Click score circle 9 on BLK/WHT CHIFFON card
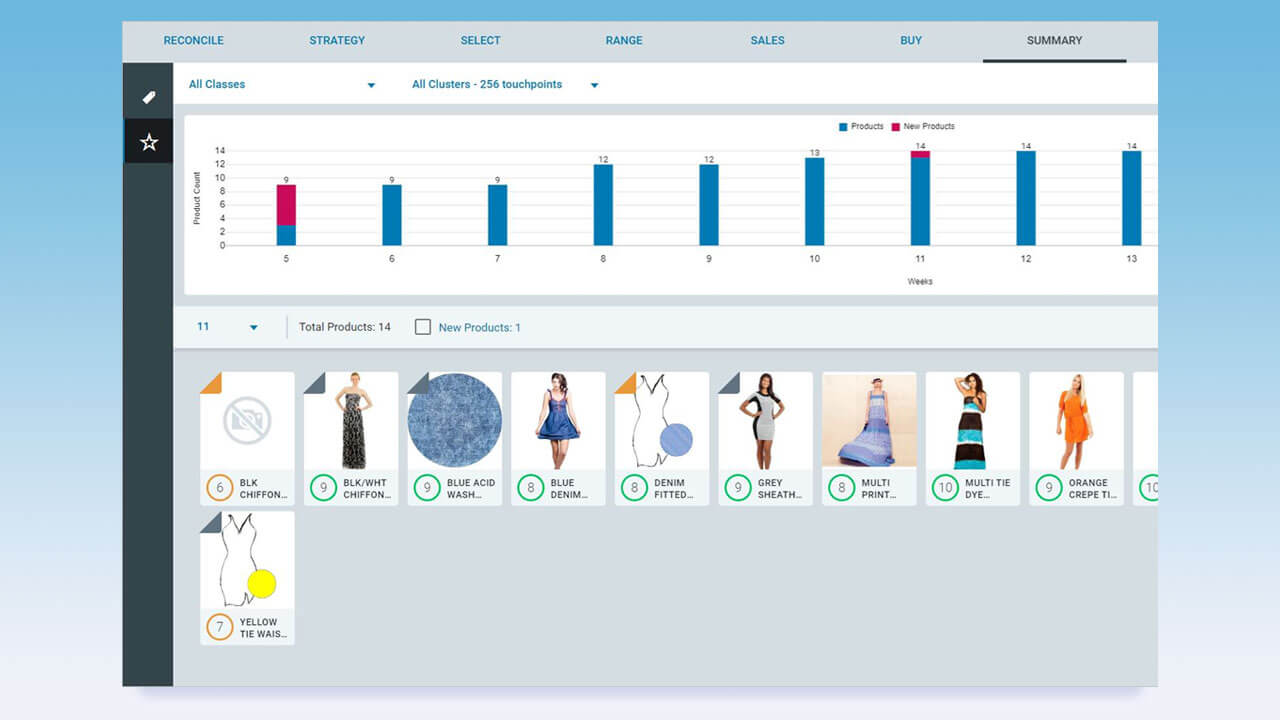 tap(323, 488)
